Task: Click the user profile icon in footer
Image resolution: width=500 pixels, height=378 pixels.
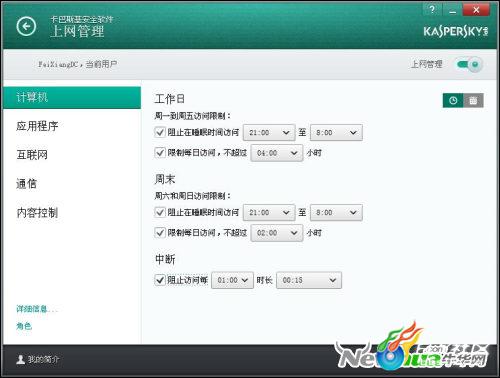Action: click(x=21, y=359)
